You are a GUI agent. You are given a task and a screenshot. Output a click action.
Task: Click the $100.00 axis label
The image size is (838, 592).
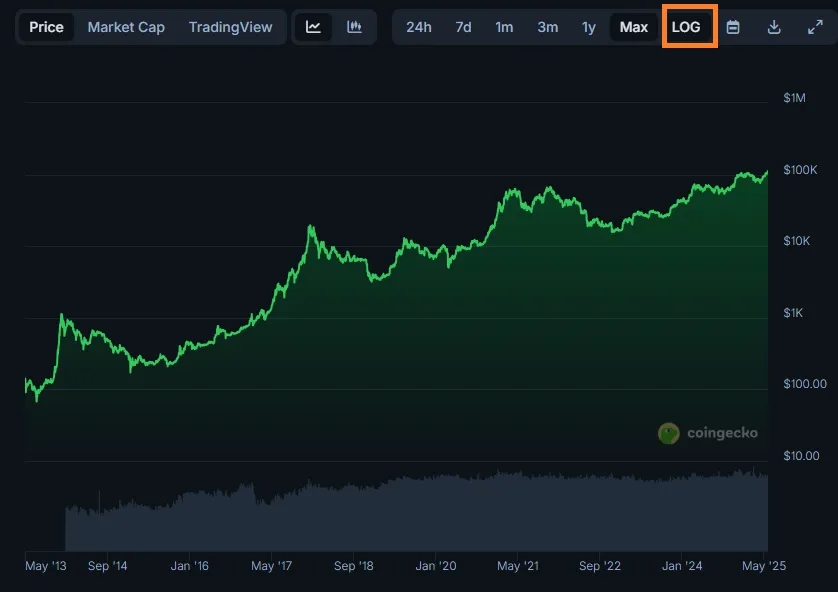point(805,384)
